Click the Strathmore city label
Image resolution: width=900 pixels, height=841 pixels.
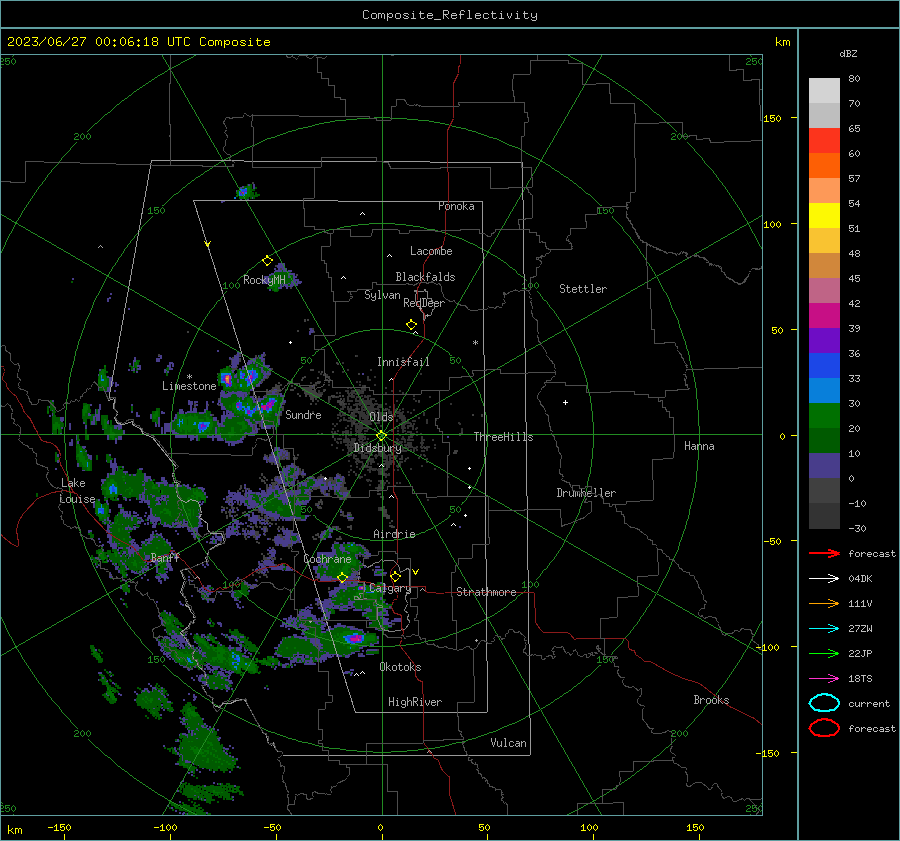(486, 592)
